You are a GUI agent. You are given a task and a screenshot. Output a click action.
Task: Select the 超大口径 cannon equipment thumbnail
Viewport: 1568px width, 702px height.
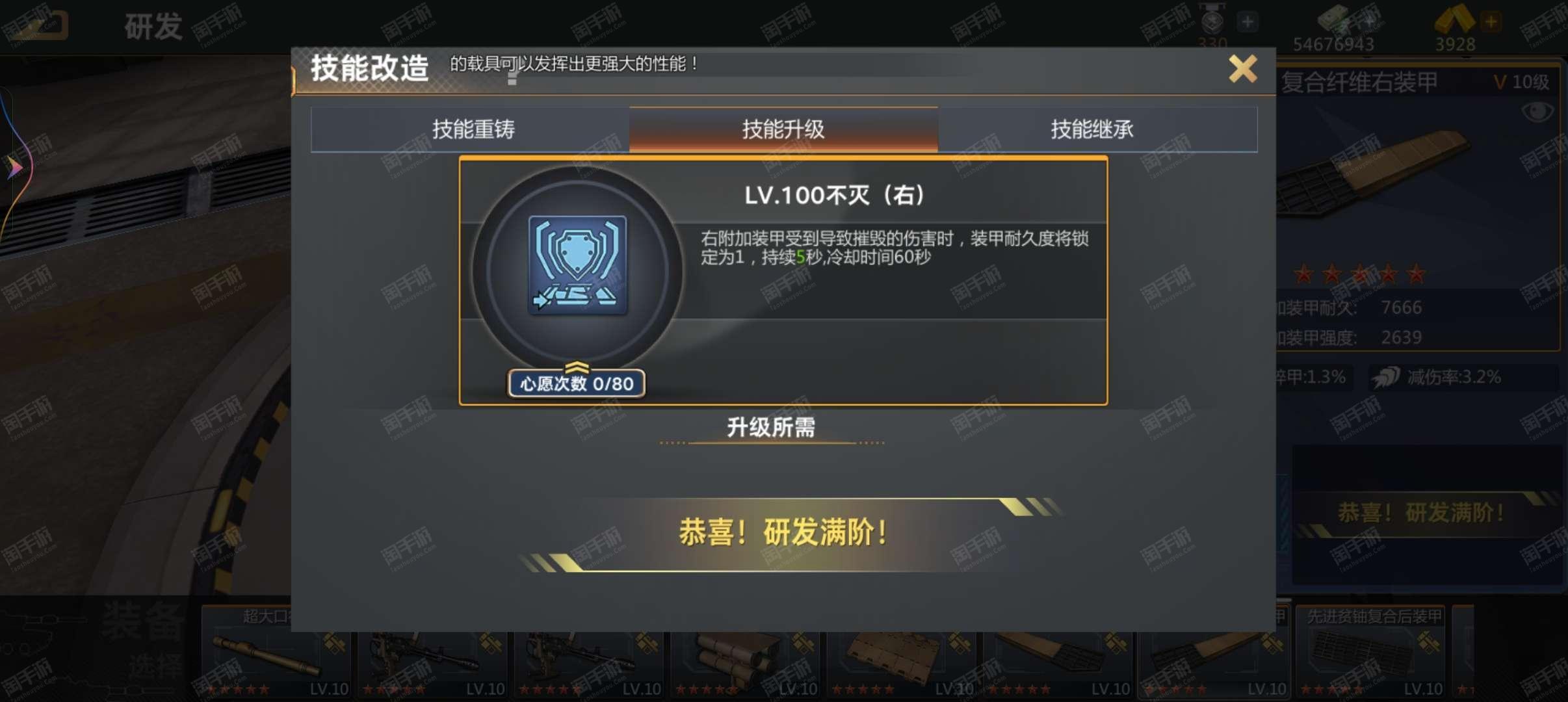[276, 651]
